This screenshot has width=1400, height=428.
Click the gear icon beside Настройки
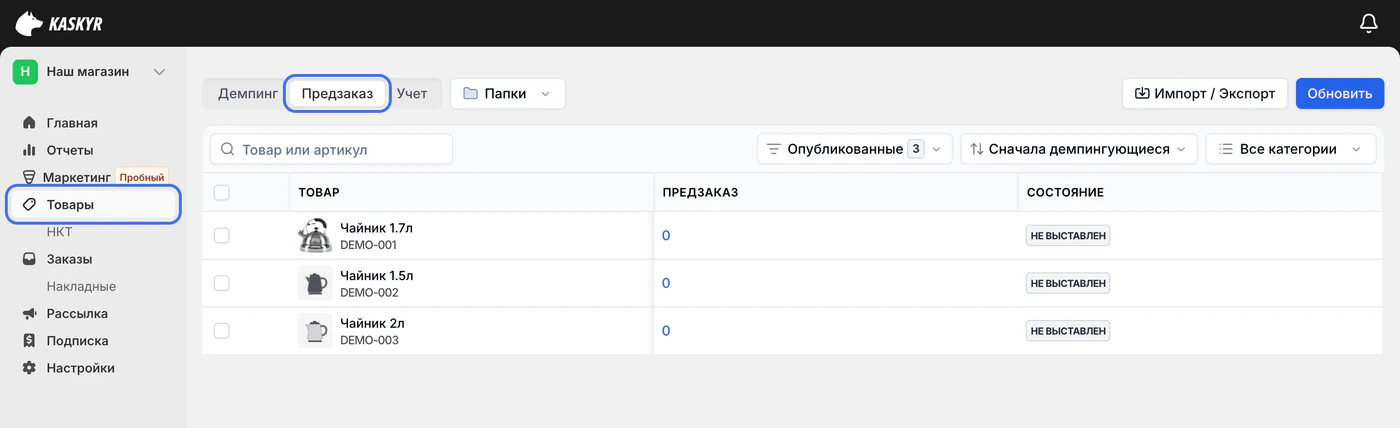coord(29,368)
